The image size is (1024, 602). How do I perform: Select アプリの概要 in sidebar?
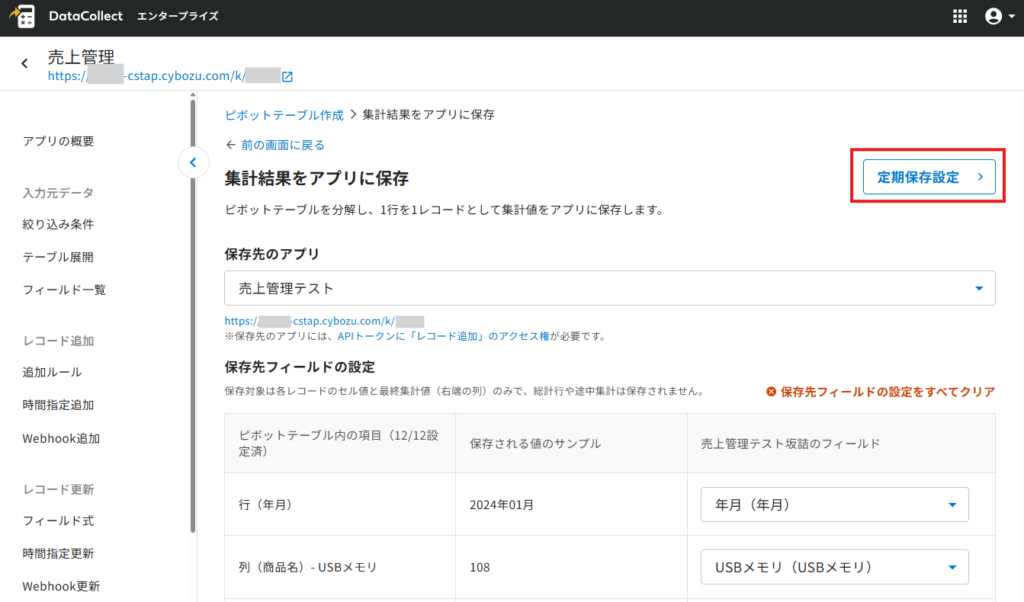tap(58, 141)
